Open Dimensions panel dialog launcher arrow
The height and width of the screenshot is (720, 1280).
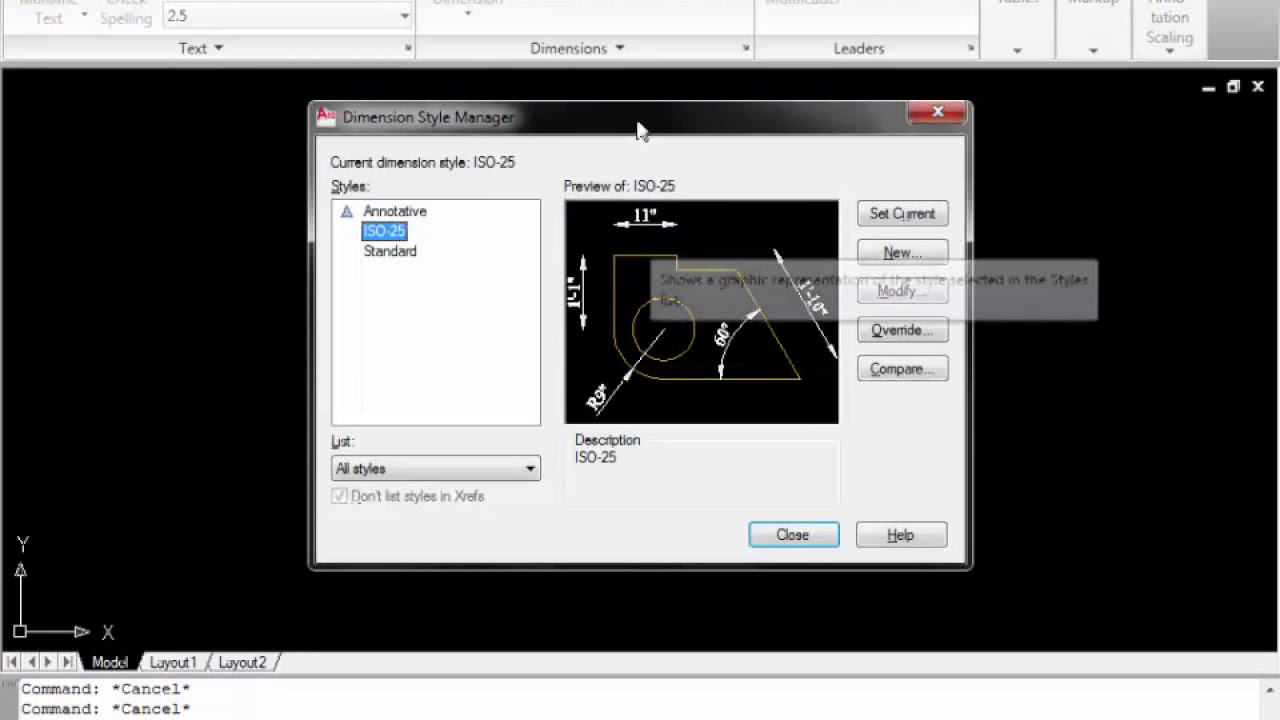(746, 48)
